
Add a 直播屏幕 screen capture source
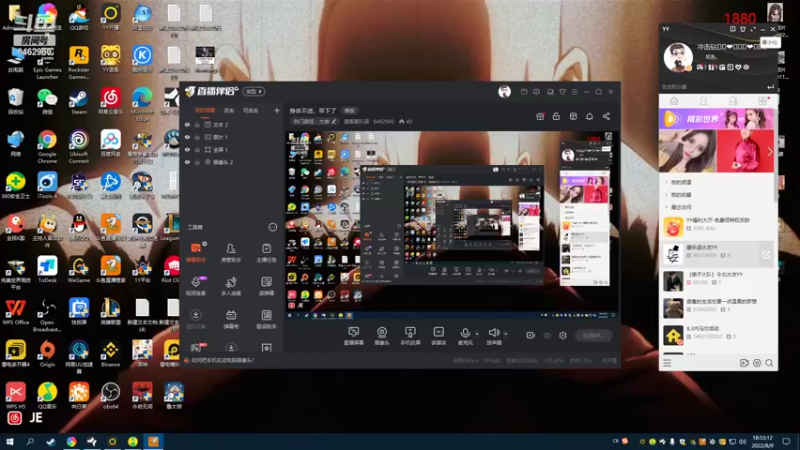[x=354, y=336]
